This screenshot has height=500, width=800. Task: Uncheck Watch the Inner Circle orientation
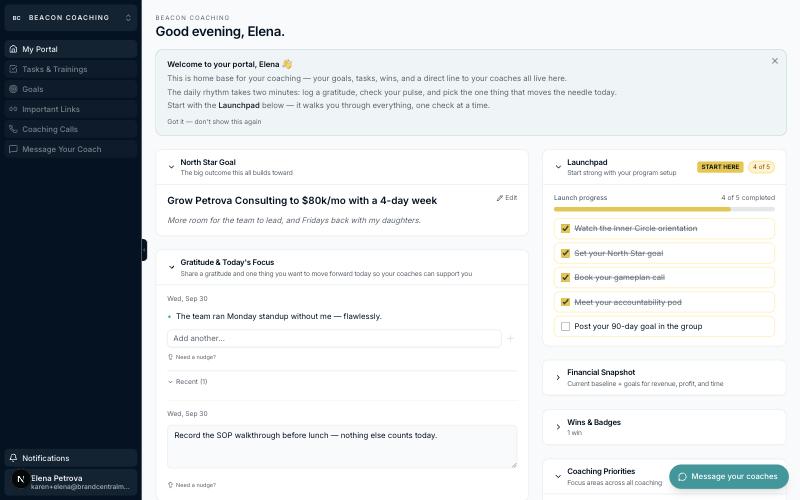(565, 228)
